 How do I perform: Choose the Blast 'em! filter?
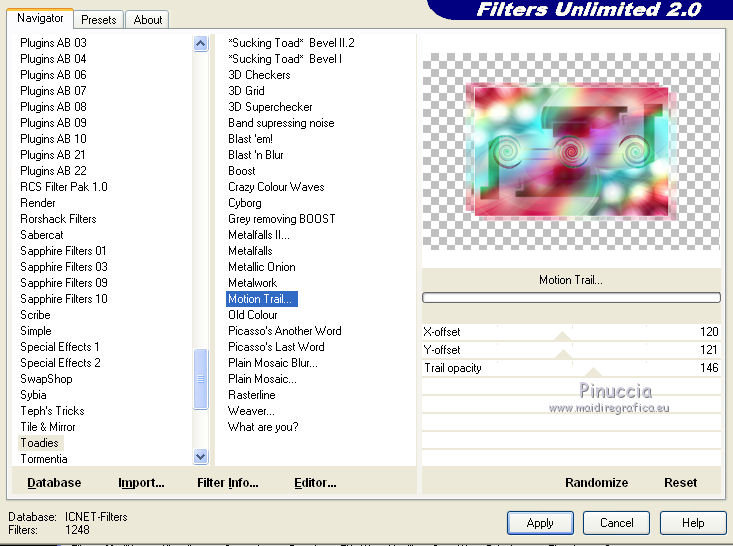click(x=251, y=139)
